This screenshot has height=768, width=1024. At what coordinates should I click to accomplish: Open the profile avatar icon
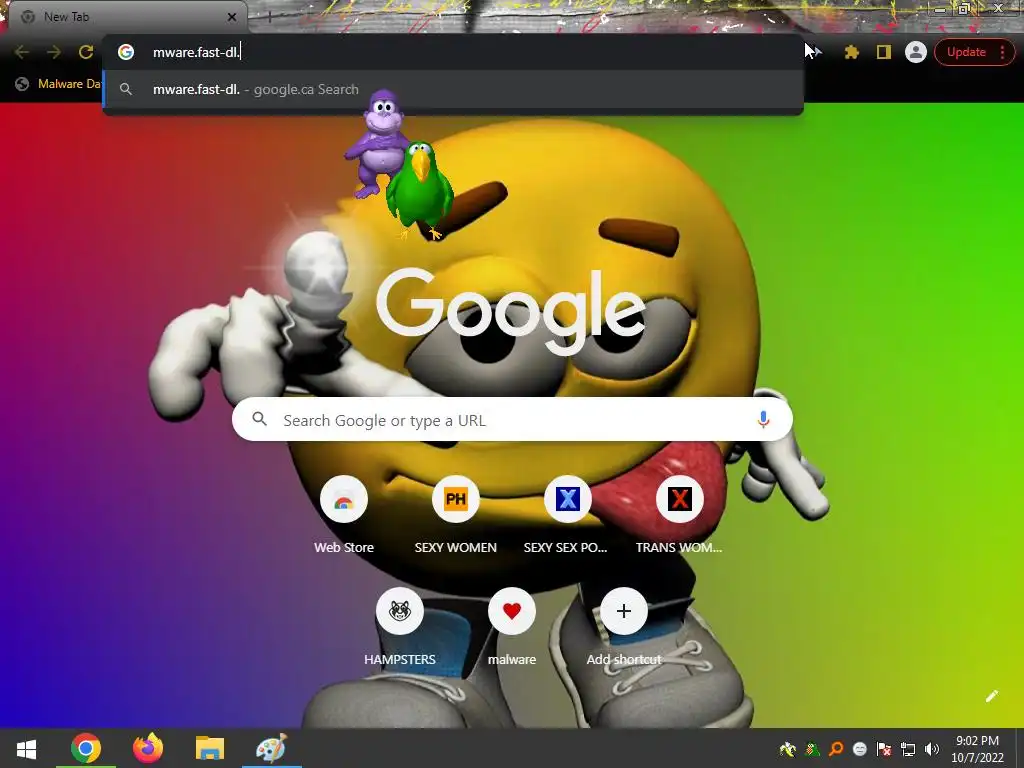pyautogui.click(x=916, y=52)
